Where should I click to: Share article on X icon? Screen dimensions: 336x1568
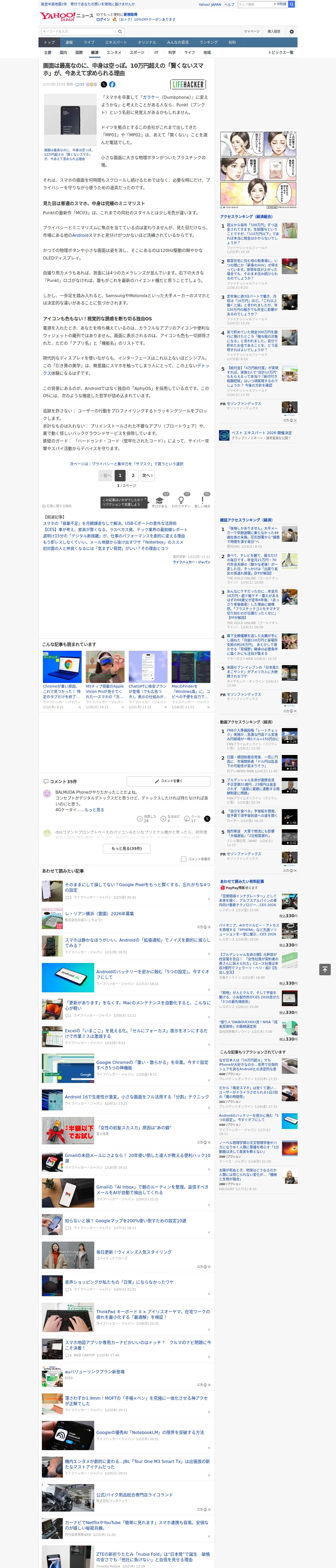click(x=104, y=85)
